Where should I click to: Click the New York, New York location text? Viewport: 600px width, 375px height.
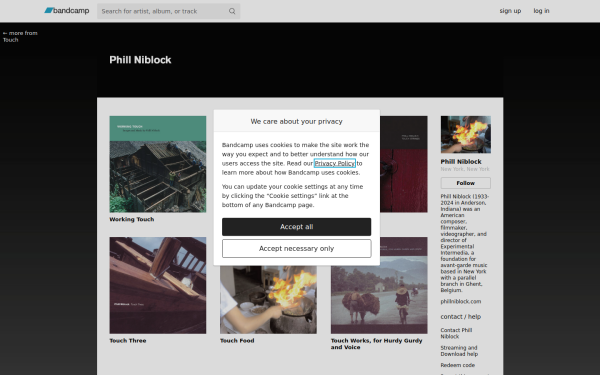click(x=465, y=169)
